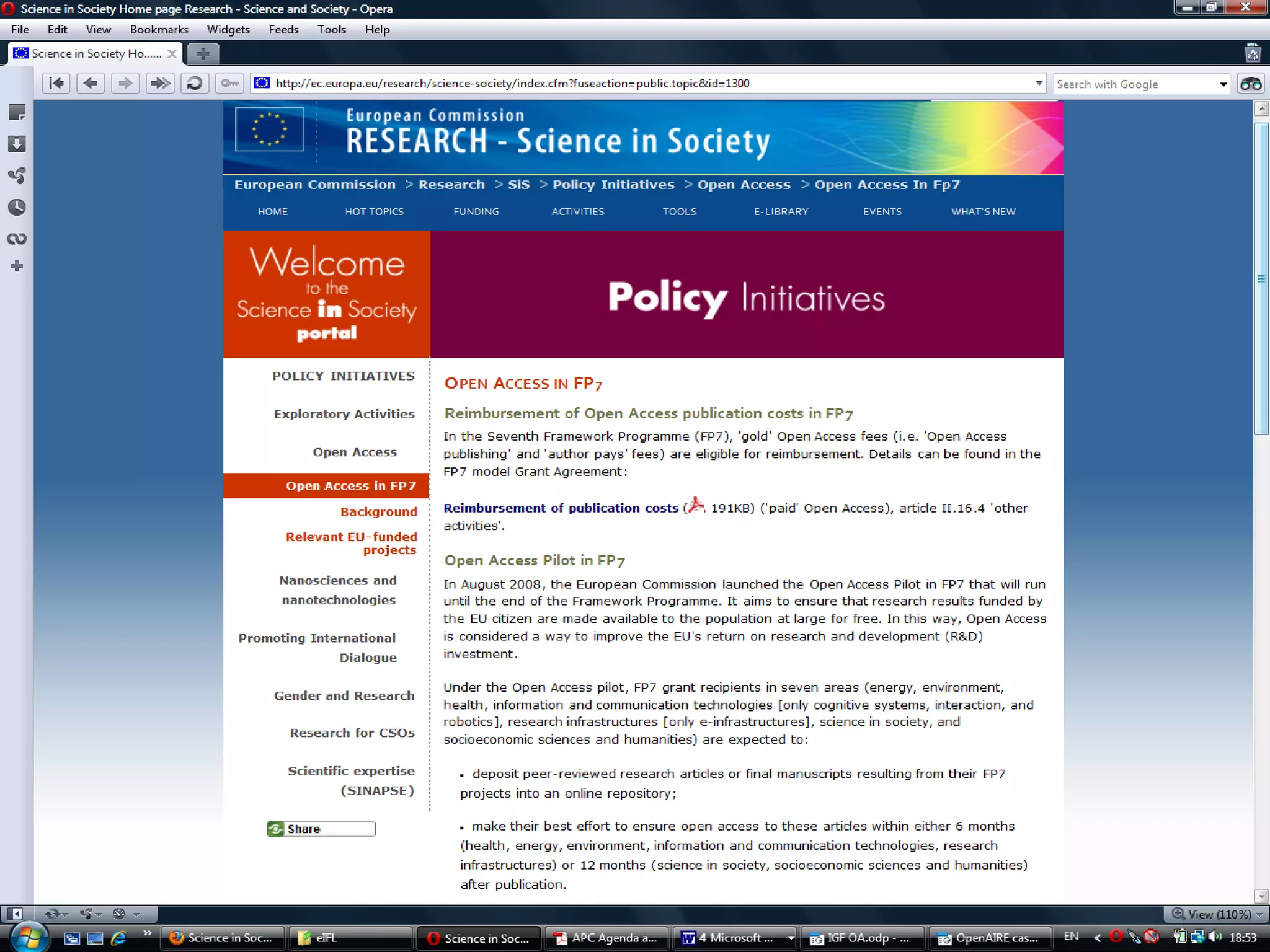
Task: Reload the current page
Action: pyautogui.click(x=195, y=83)
